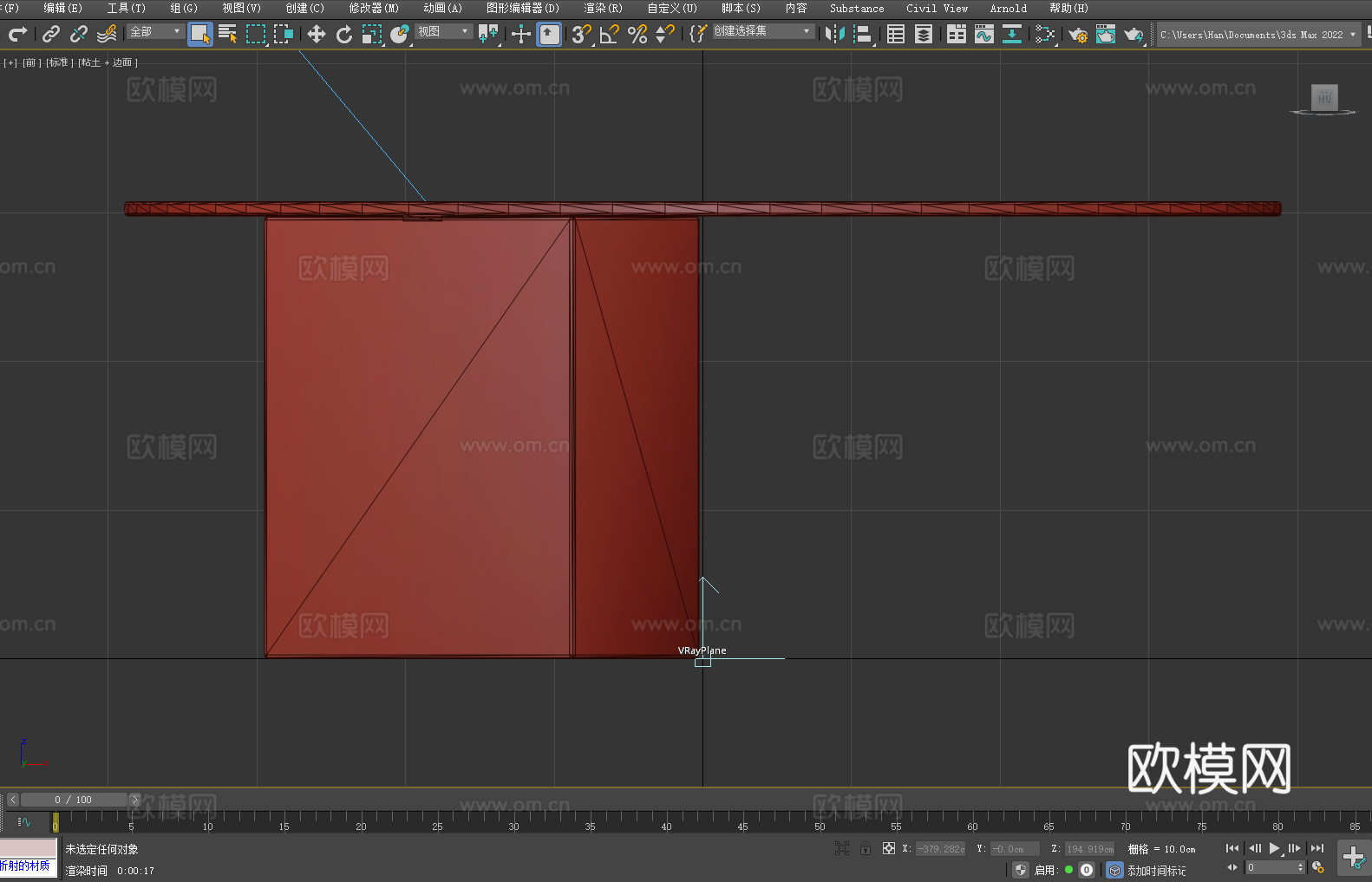Image resolution: width=1372 pixels, height=882 pixels.
Task: Click the [标准] viewport shading label
Action: (60, 62)
